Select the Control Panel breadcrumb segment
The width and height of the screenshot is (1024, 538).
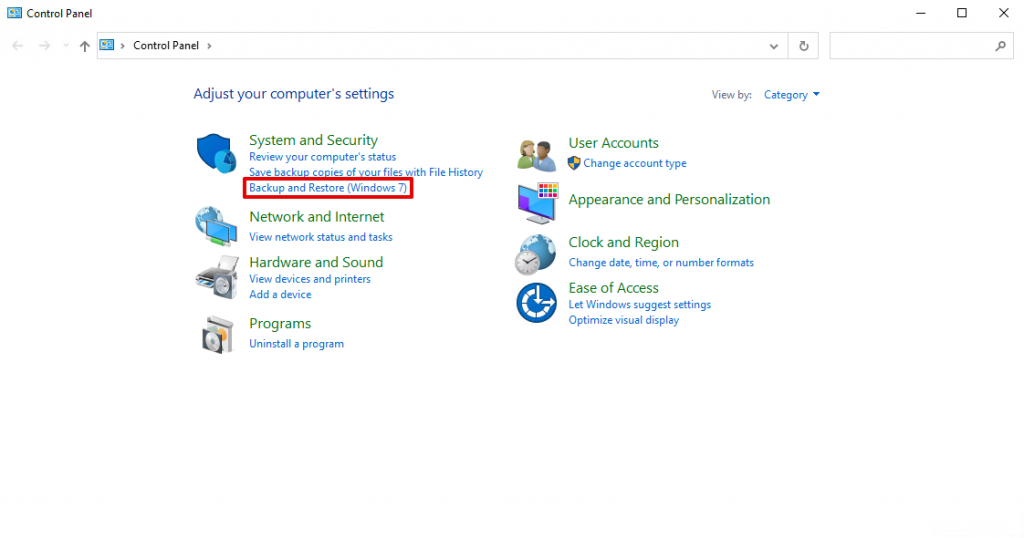(166, 46)
